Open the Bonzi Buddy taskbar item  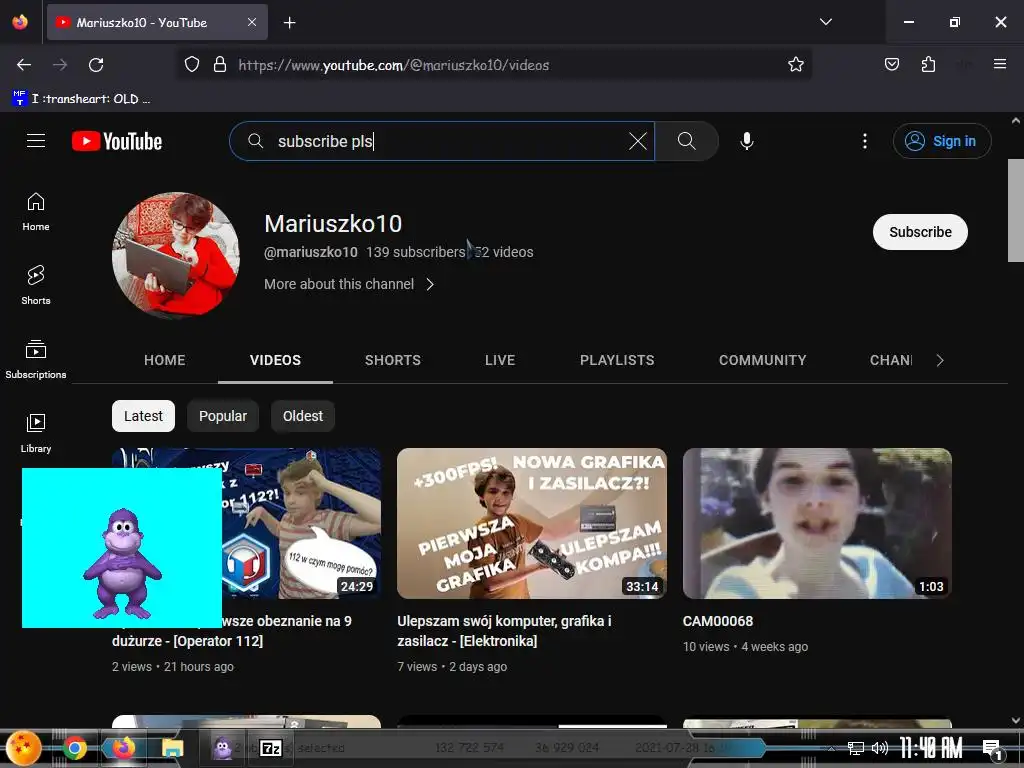(223, 748)
